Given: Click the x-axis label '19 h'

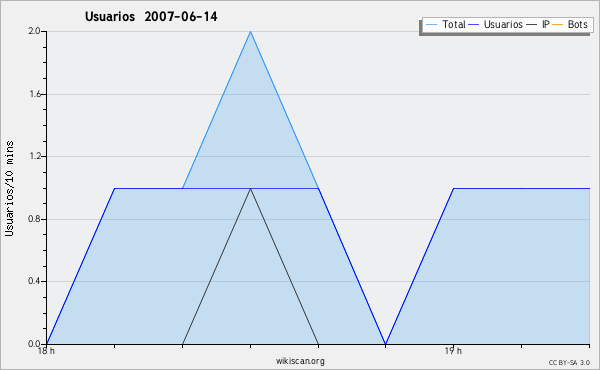Looking at the screenshot, I should pyautogui.click(x=453, y=351).
